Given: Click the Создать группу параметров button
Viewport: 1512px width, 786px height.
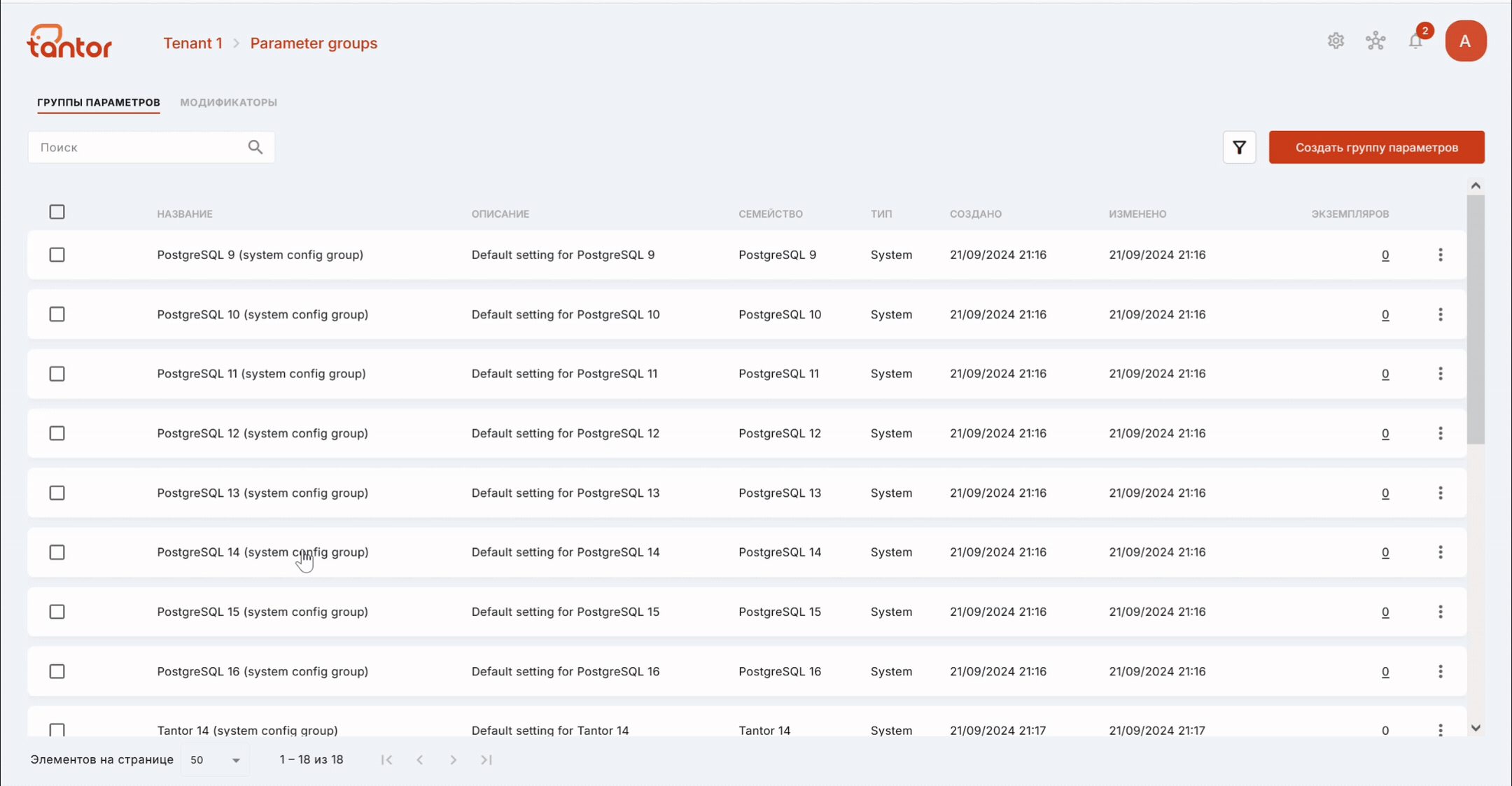Looking at the screenshot, I should pos(1376,147).
